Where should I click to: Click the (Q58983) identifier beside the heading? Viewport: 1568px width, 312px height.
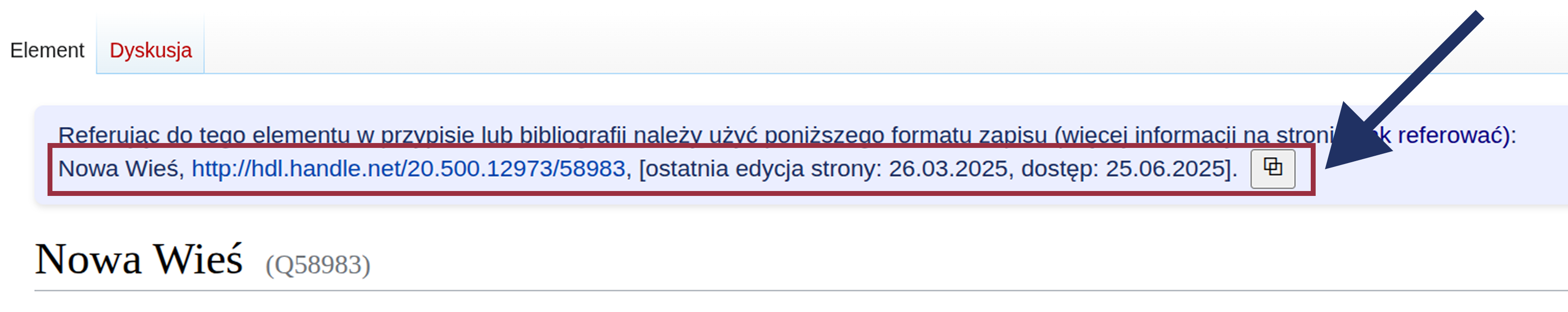(x=318, y=265)
